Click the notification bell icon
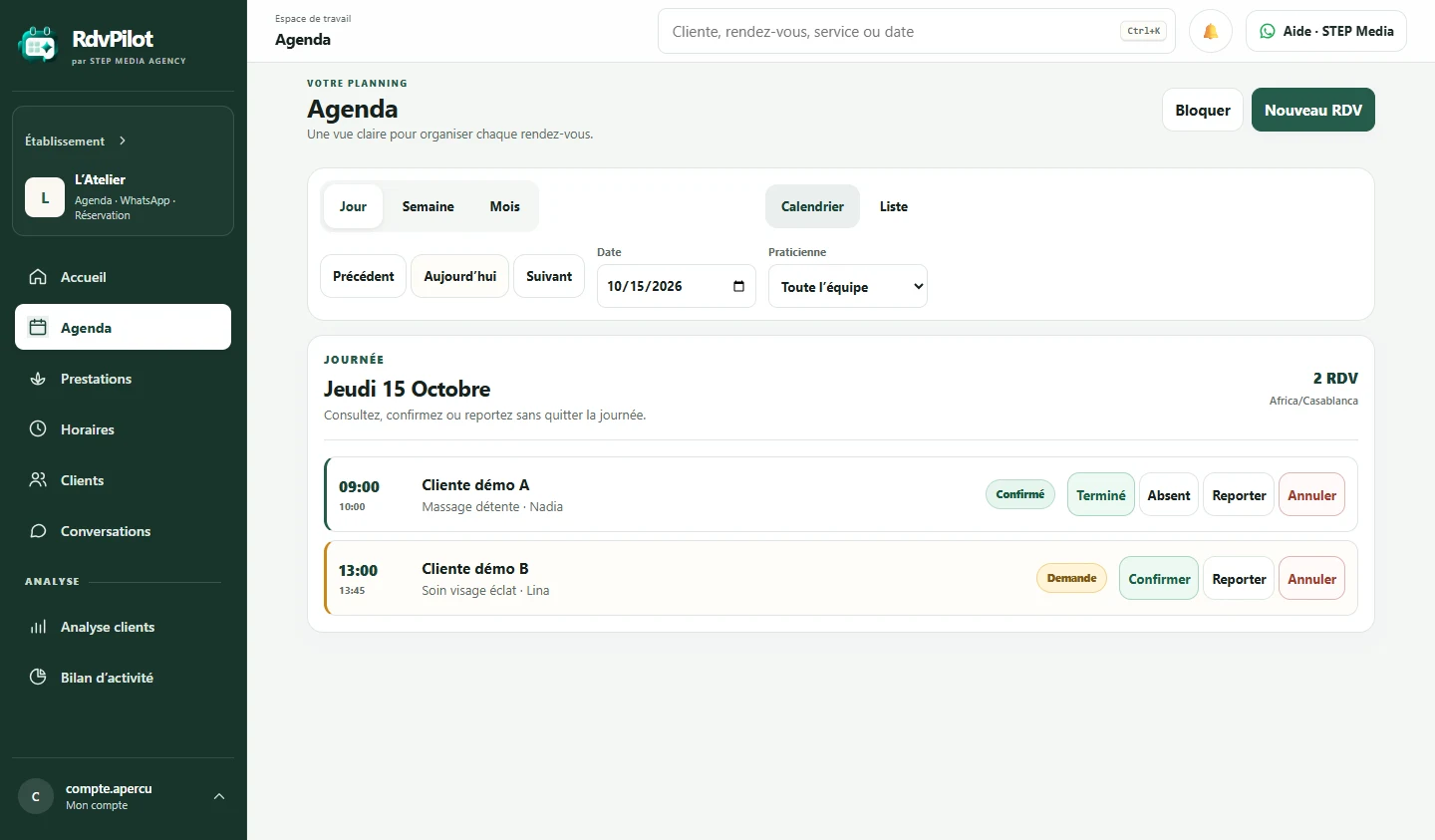Viewport: 1435px width, 840px height. (x=1210, y=31)
